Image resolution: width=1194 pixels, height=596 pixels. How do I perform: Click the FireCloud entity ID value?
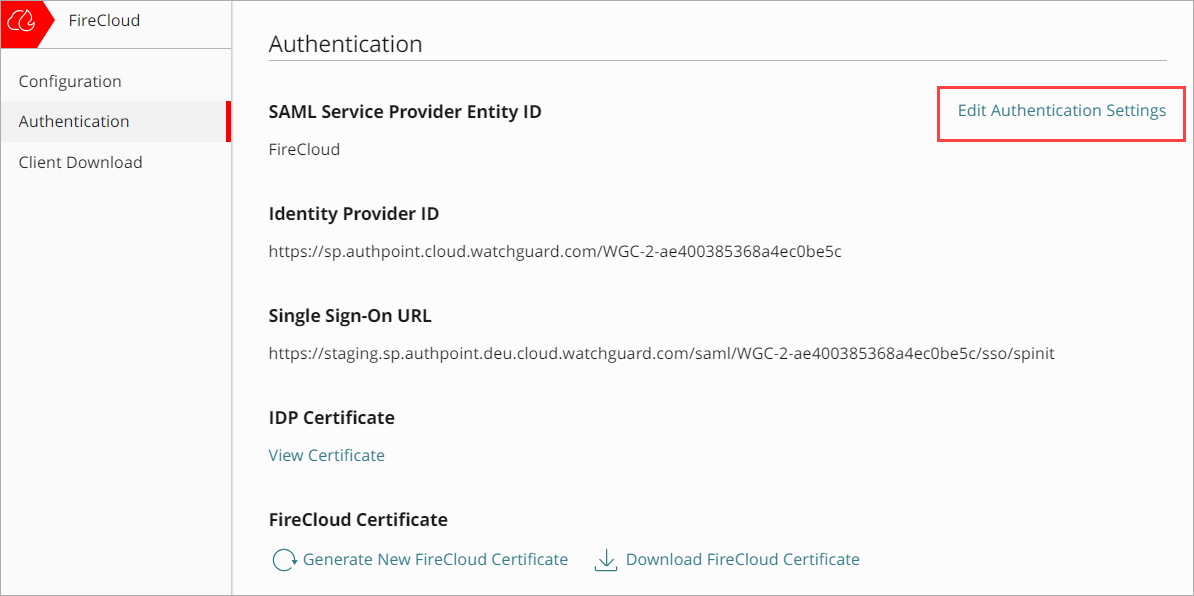pos(304,148)
